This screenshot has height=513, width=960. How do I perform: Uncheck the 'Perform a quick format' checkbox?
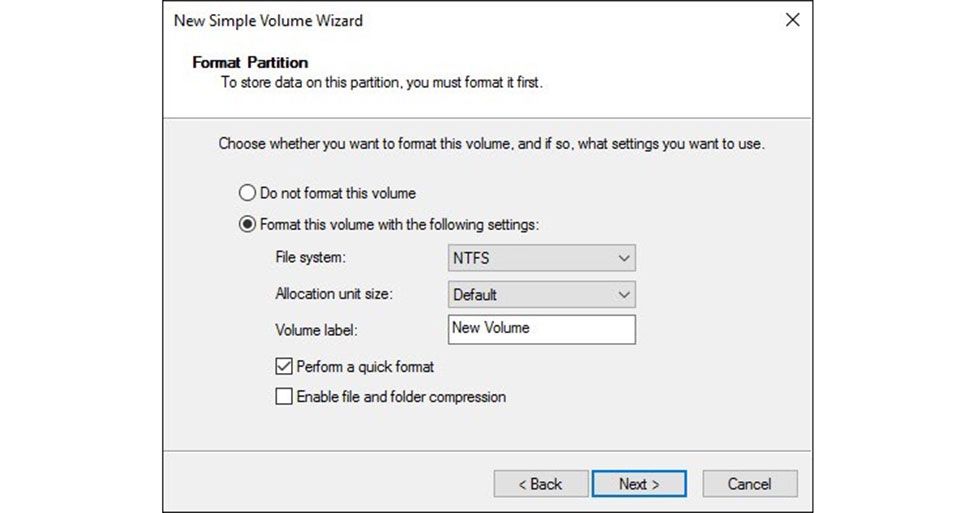tap(284, 367)
